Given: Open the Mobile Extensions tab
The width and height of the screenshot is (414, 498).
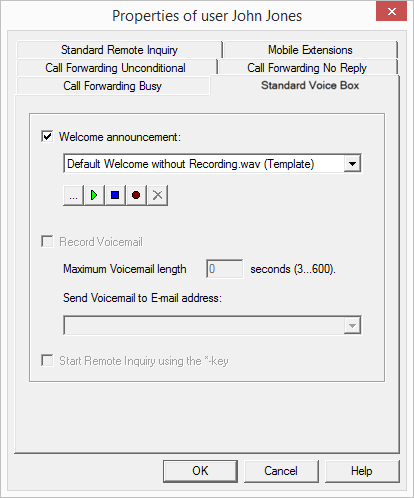Looking at the screenshot, I should pos(310,50).
